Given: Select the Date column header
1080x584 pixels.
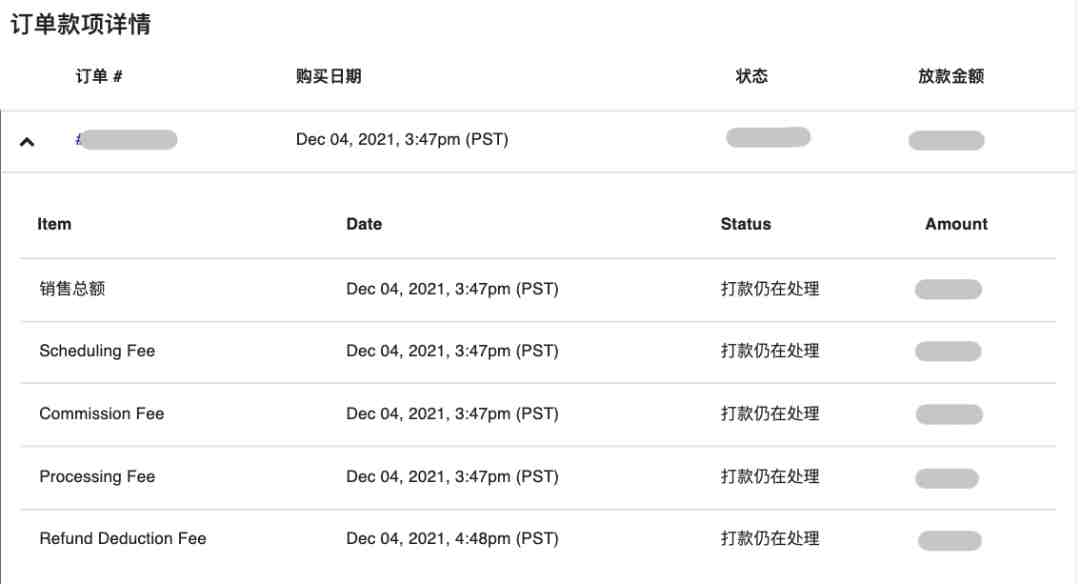Looking at the screenshot, I should click(x=364, y=225).
